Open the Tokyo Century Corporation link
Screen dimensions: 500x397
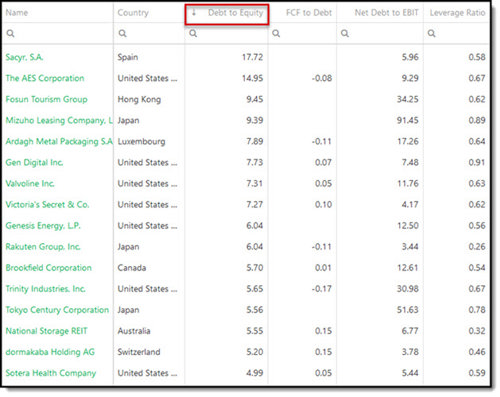(x=57, y=310)
